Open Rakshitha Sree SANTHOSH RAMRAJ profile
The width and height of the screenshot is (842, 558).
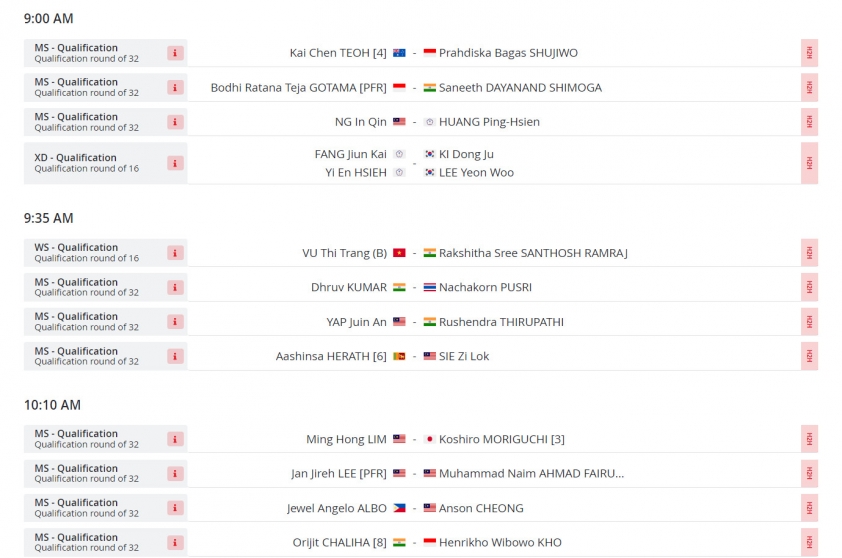[x=533, y=253]
